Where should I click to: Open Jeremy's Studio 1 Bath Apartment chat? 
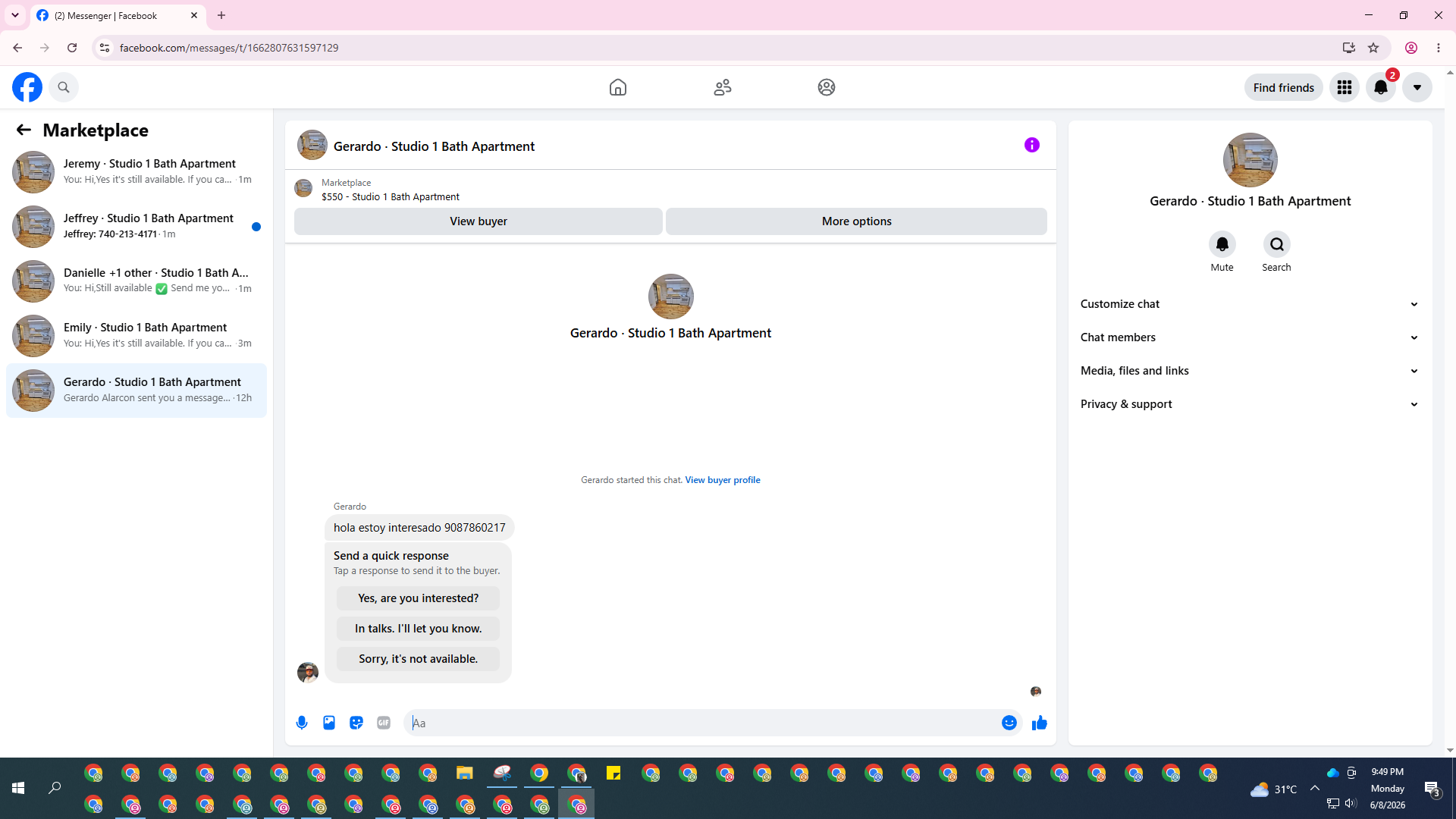point(136,171)
